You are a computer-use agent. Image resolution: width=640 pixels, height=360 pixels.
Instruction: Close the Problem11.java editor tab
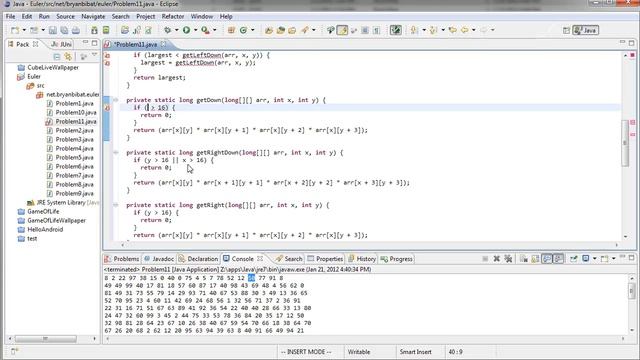163,44
